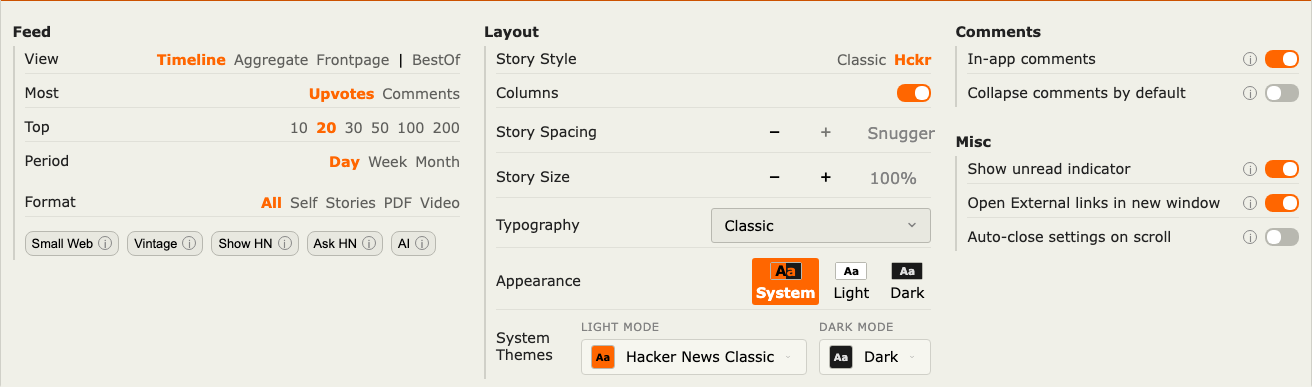Set period to Month
Viewport: 1312px width, 387px height.
click(x=438, y=162)
